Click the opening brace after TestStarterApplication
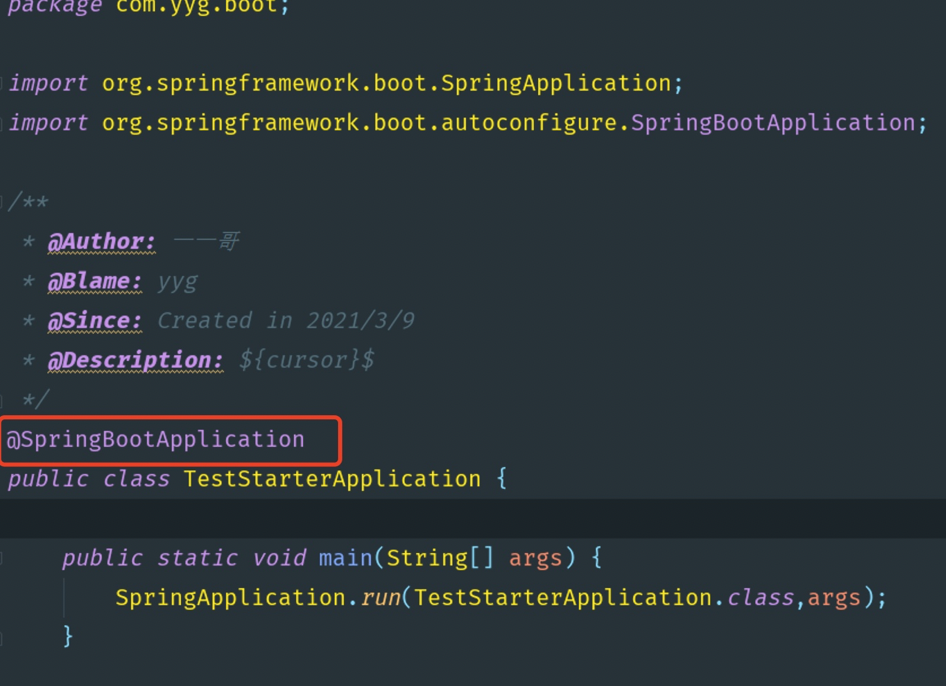 point(502,479)
